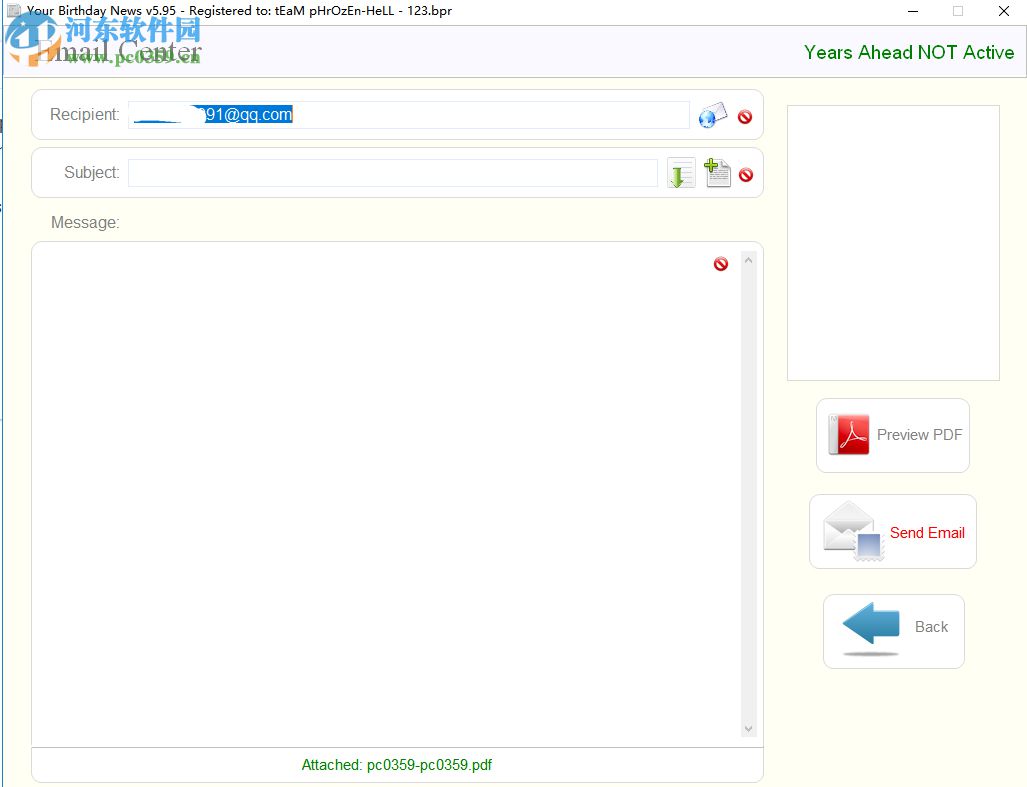The image size is (1027, 787).
Task: Click inside the Message text area
Action: (x=386, y=494)
